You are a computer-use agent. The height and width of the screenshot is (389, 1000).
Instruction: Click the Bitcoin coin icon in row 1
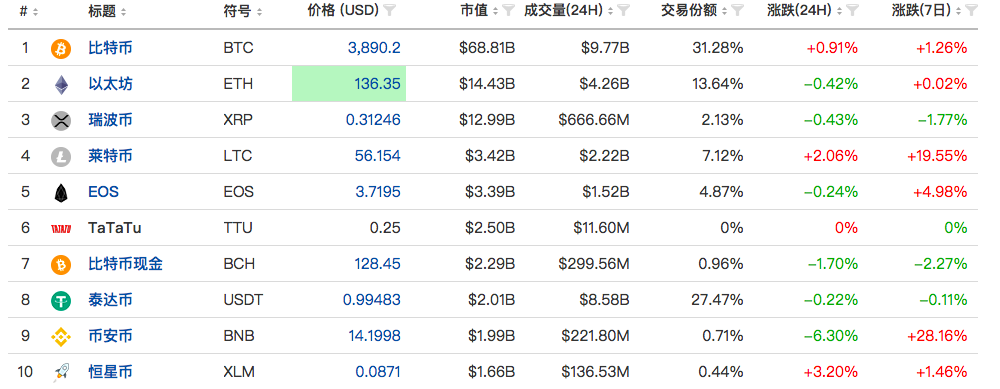61,48
